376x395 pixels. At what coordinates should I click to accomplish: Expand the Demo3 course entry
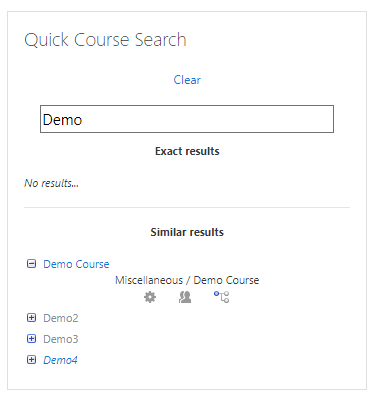coord(31,339)
